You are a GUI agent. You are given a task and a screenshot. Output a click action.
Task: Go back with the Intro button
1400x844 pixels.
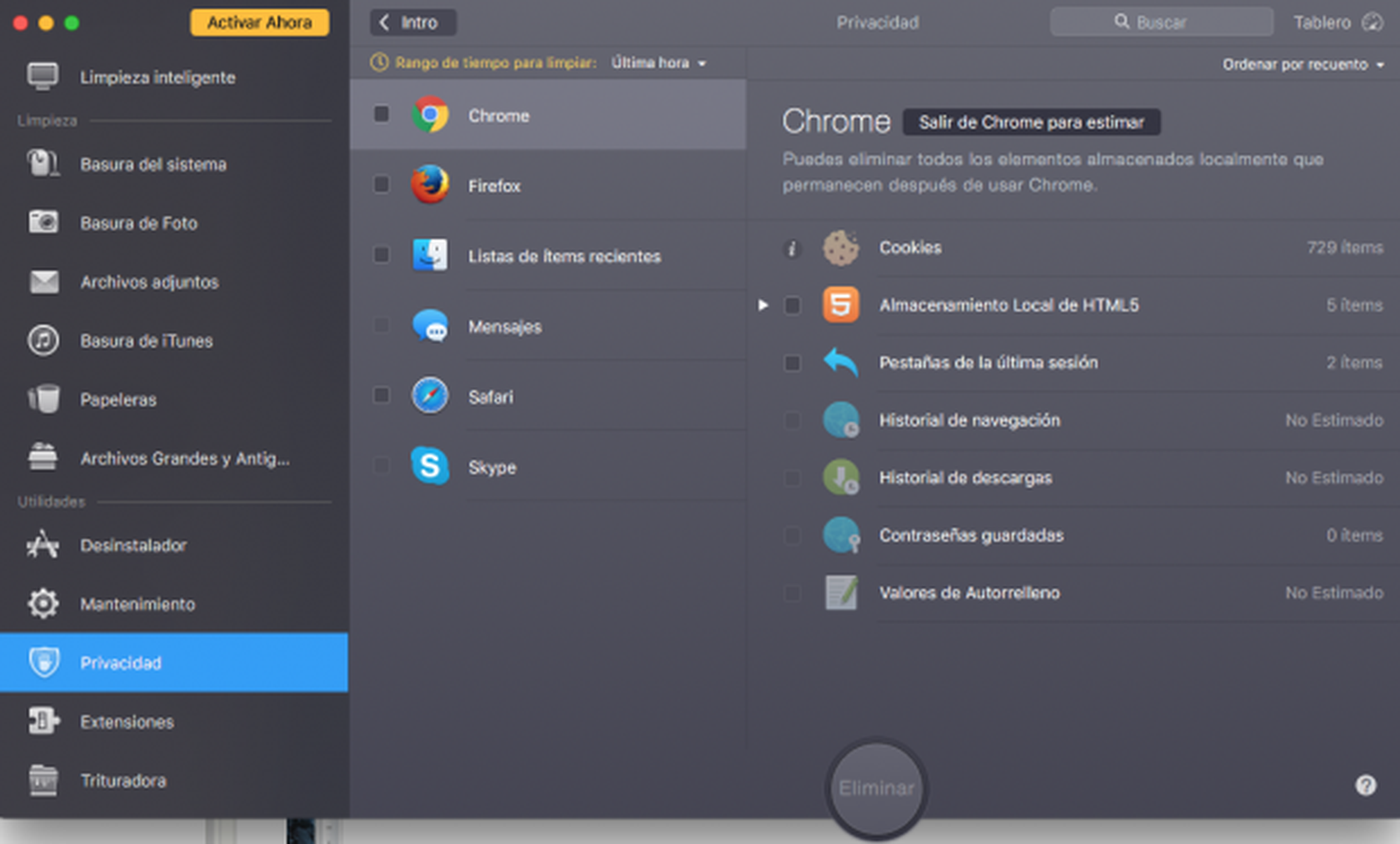(413, 23)
